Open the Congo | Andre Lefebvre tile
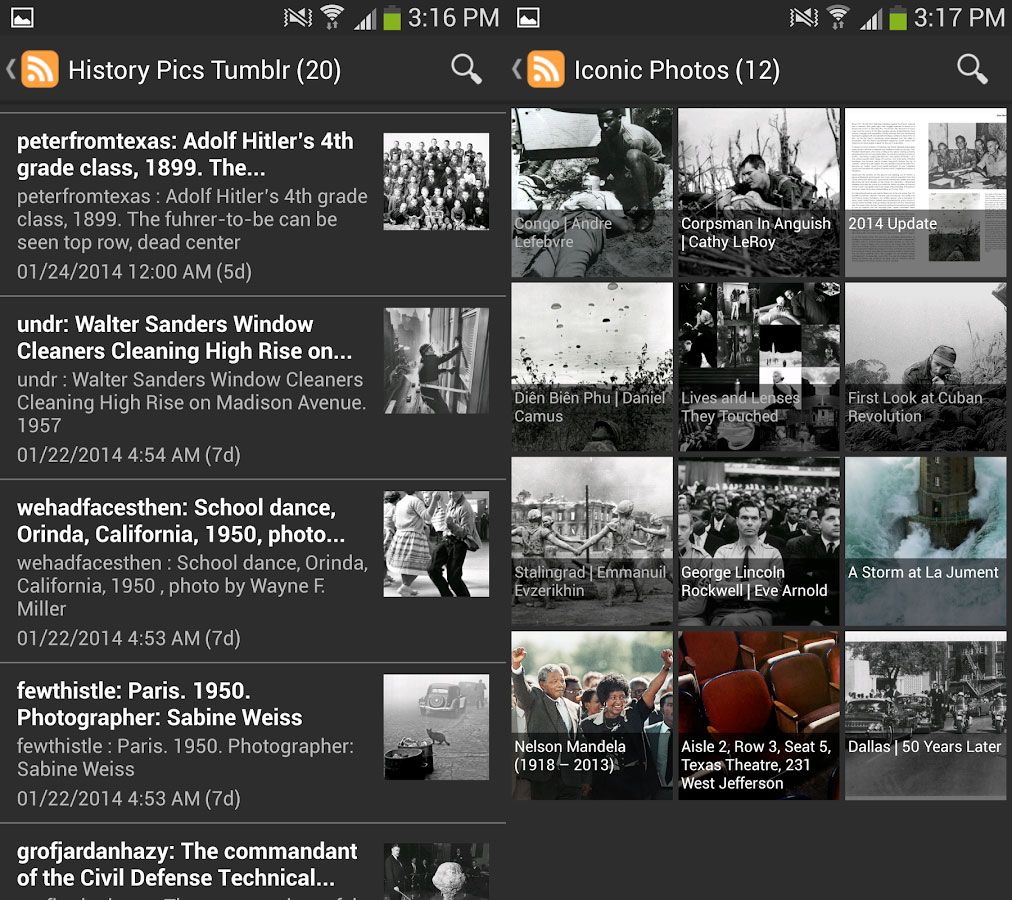This screenshot has width=1012, height=900. [x=592, y=192]
